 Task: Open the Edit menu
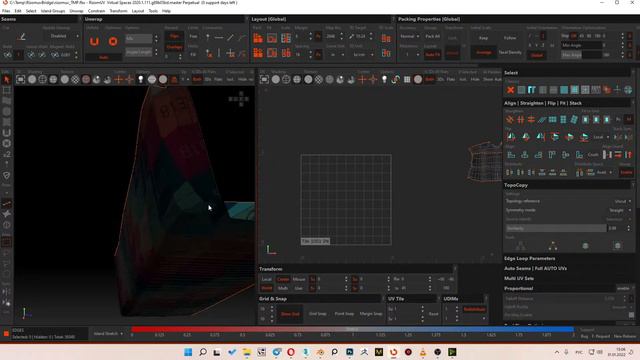[x=18, y=11]
